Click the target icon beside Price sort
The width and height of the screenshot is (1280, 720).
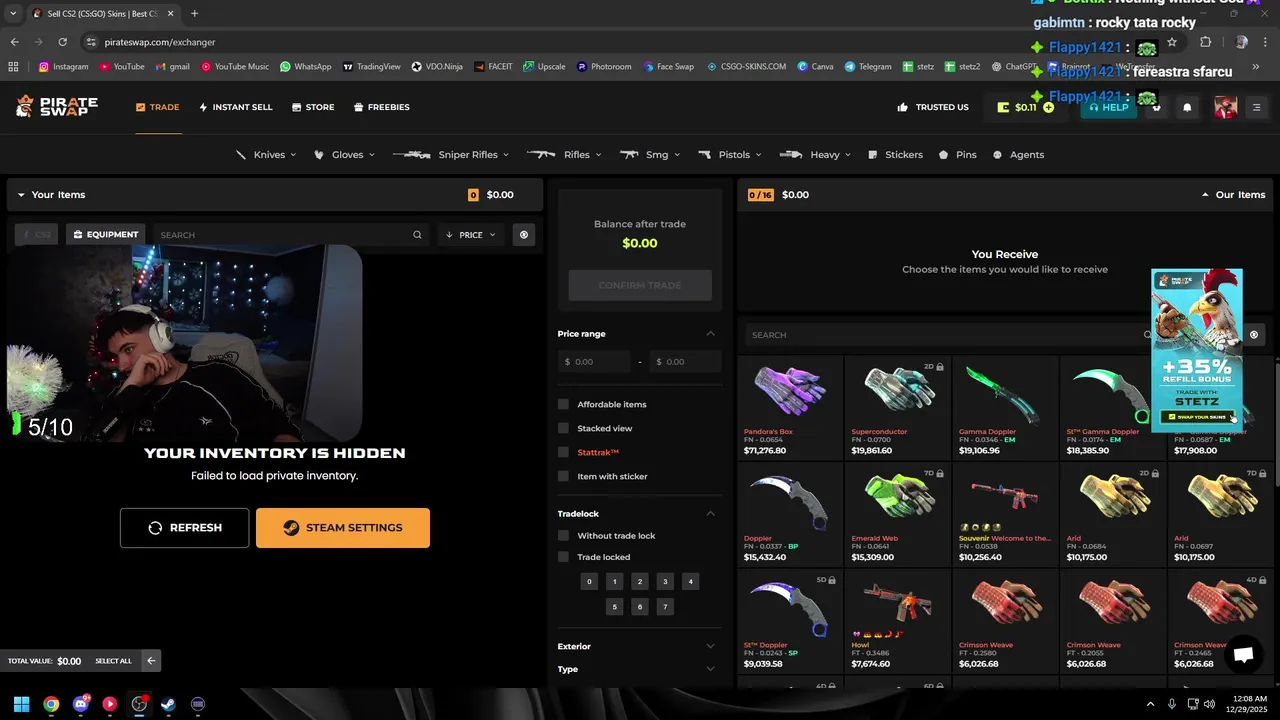(523, 235)
